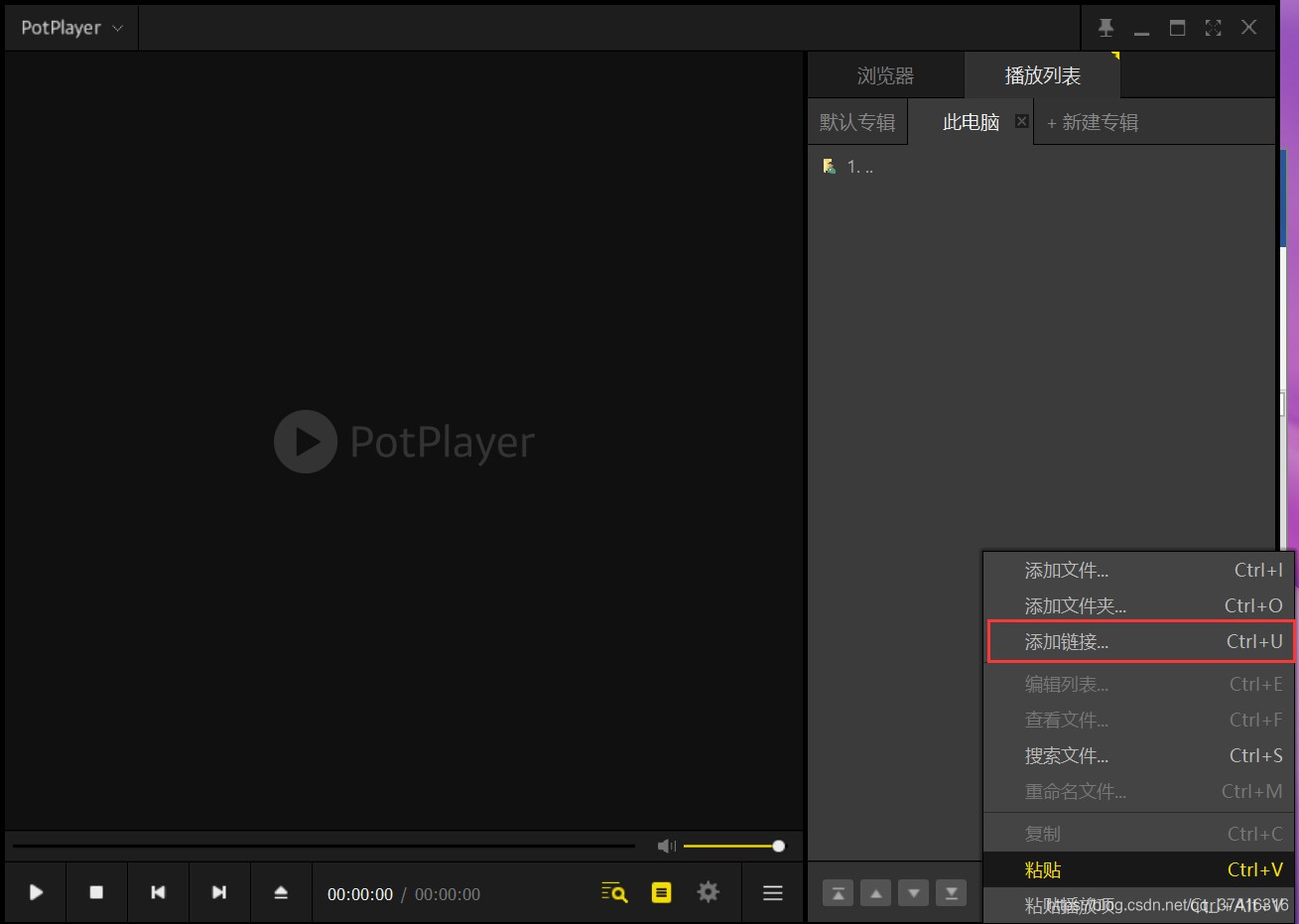Choose 搜索文件... from context menu

(x=1138, y=755)
